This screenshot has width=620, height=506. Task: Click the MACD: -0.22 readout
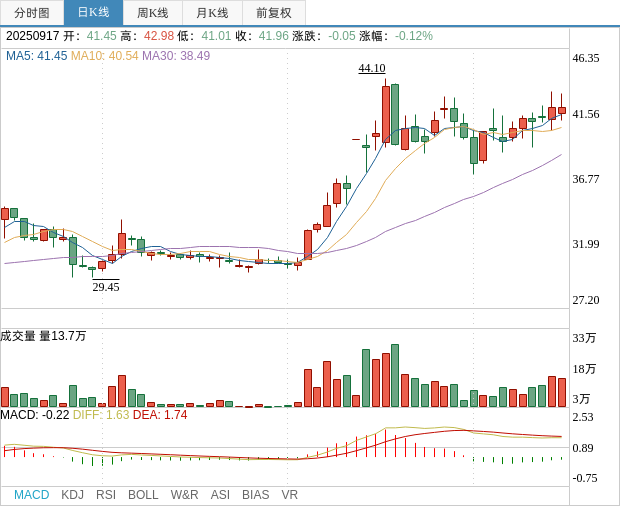[35, 415]
